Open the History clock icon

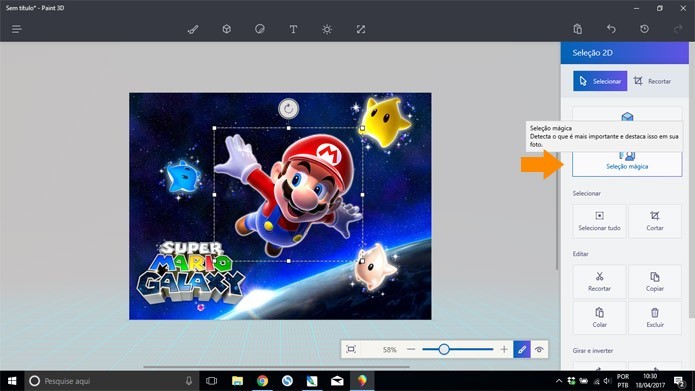644,29
